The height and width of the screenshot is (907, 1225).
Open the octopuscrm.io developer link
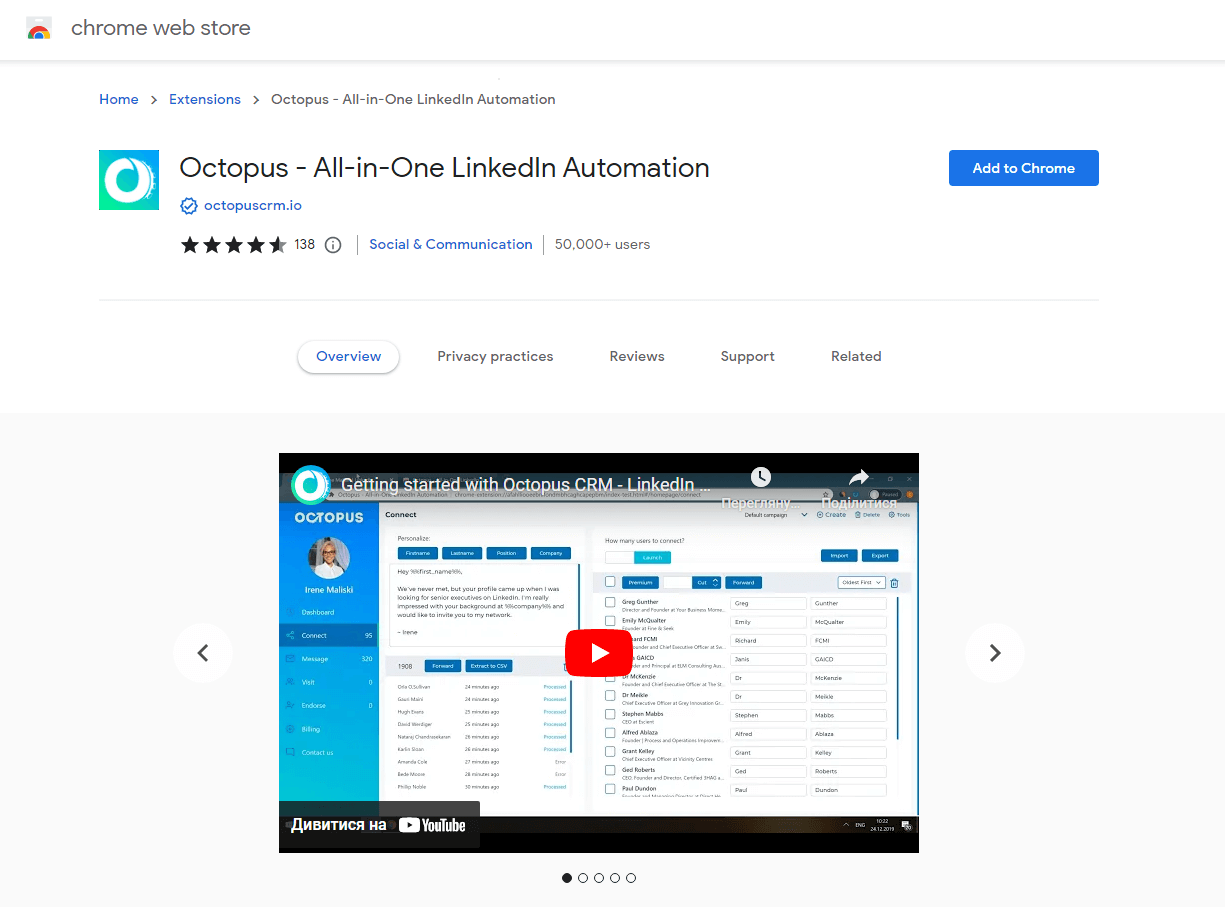[251, 205]
